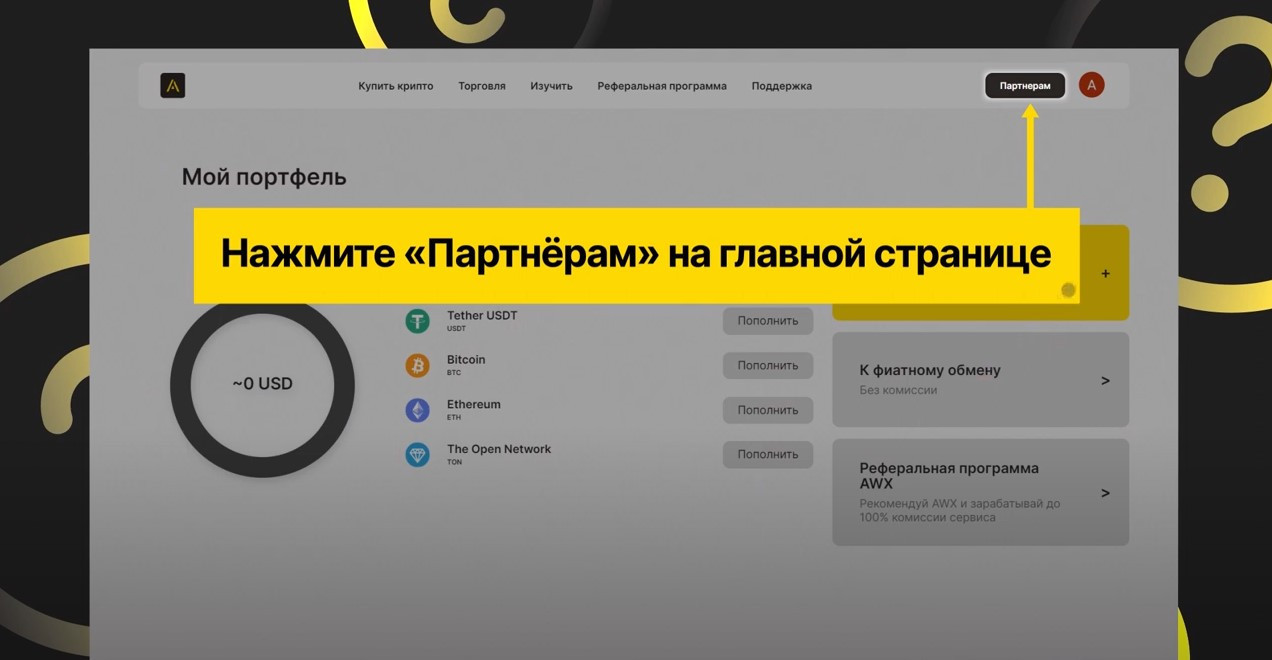The image size is (1272, 660).
Task: Click the Ethereum coin icon
Action: pyautogui.click(x=417, y=410)
